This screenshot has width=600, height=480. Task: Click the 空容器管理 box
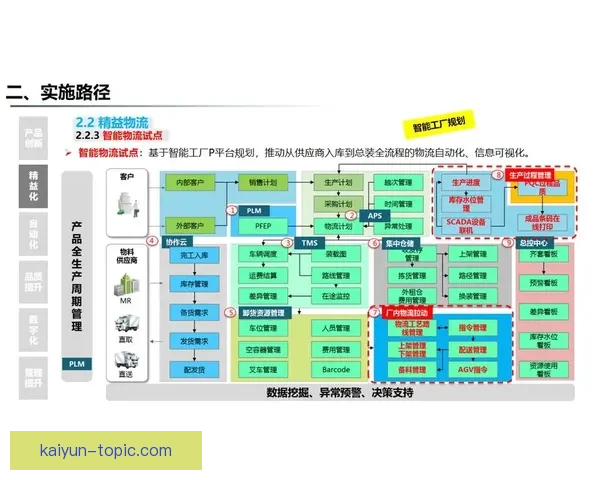tap(263, 349)
